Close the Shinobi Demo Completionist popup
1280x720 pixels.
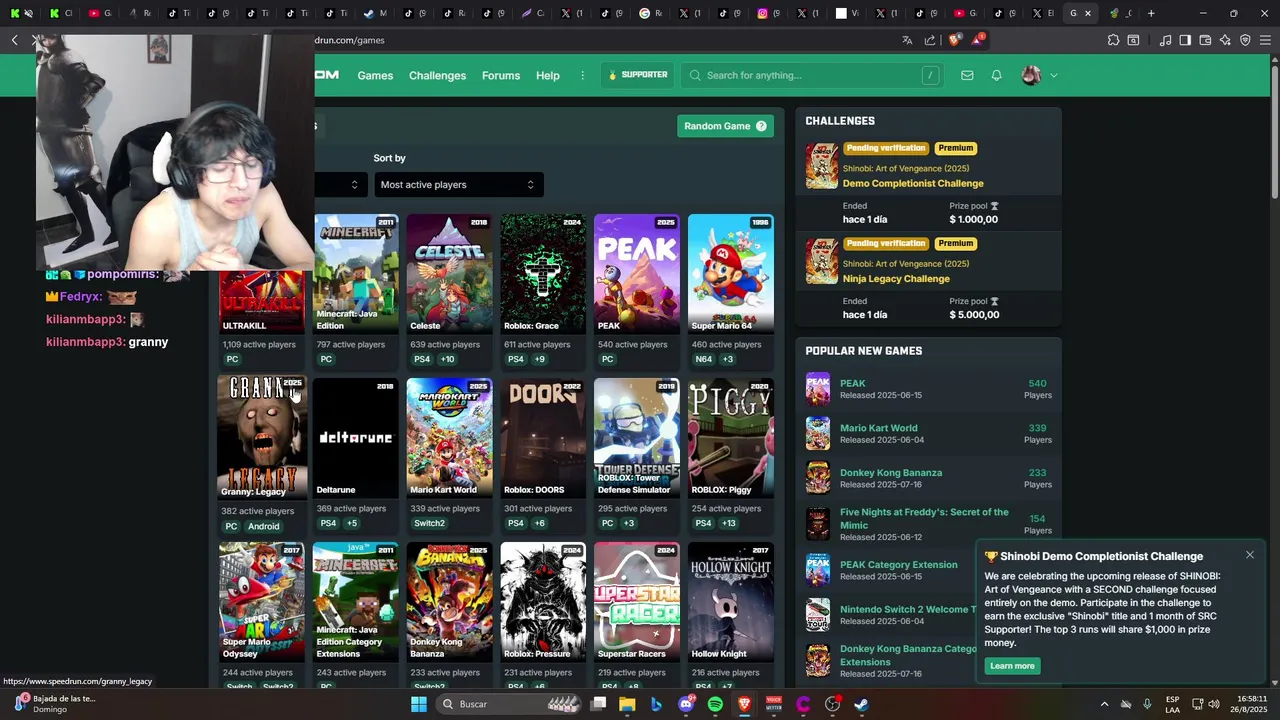(x=1249, y=555)
